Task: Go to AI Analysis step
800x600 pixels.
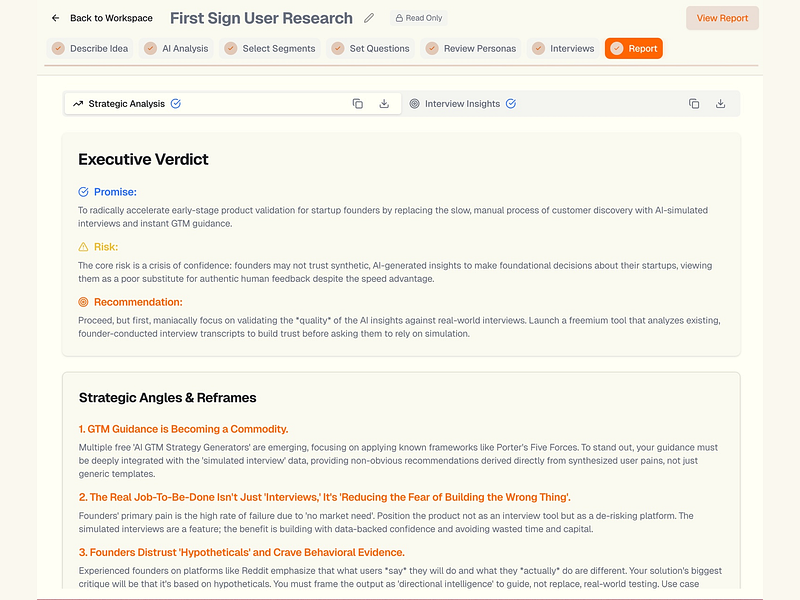Action: [x=176, y=48]
